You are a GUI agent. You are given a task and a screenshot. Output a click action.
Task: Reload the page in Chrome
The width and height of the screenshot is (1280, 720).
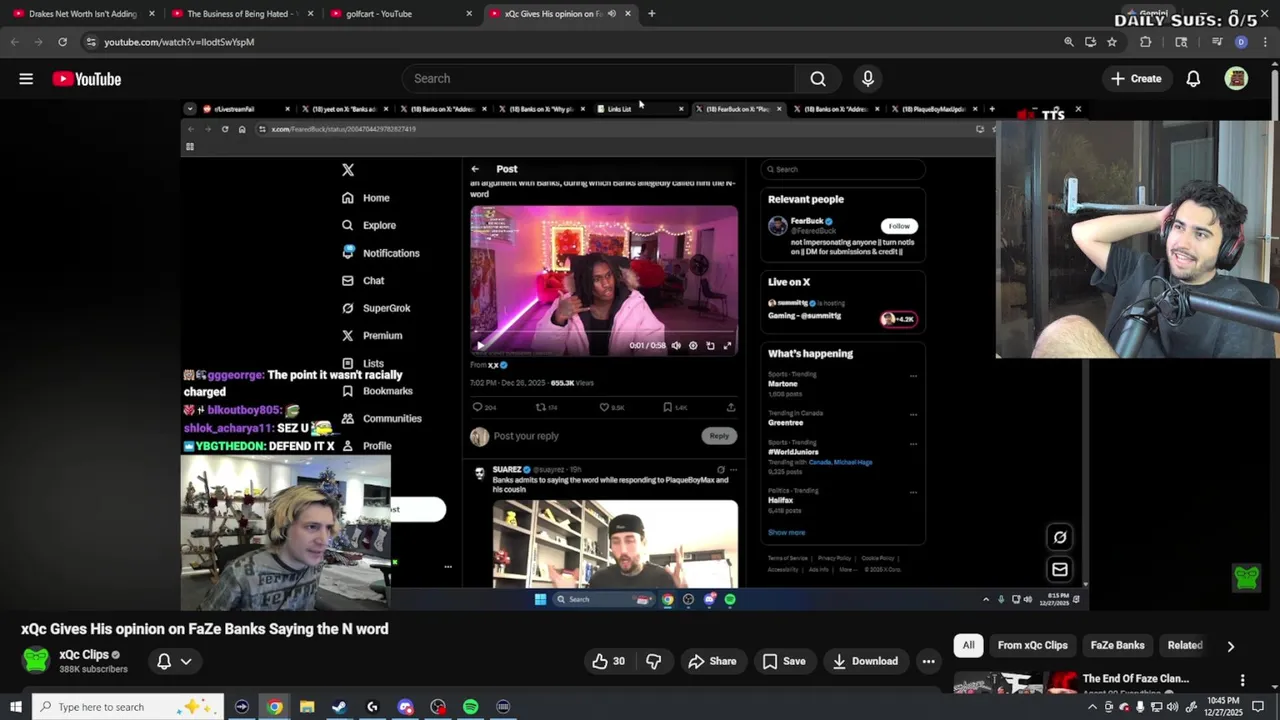62,42
